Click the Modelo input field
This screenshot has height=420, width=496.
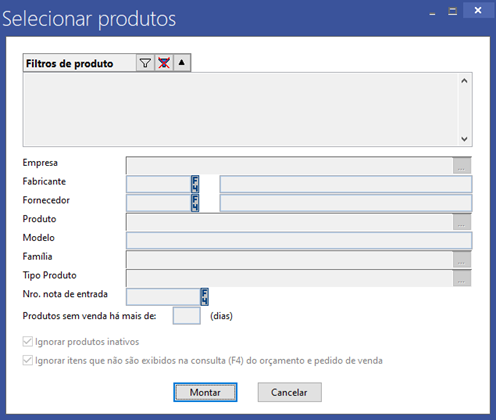pyautogui.click(x=299, y=240)
